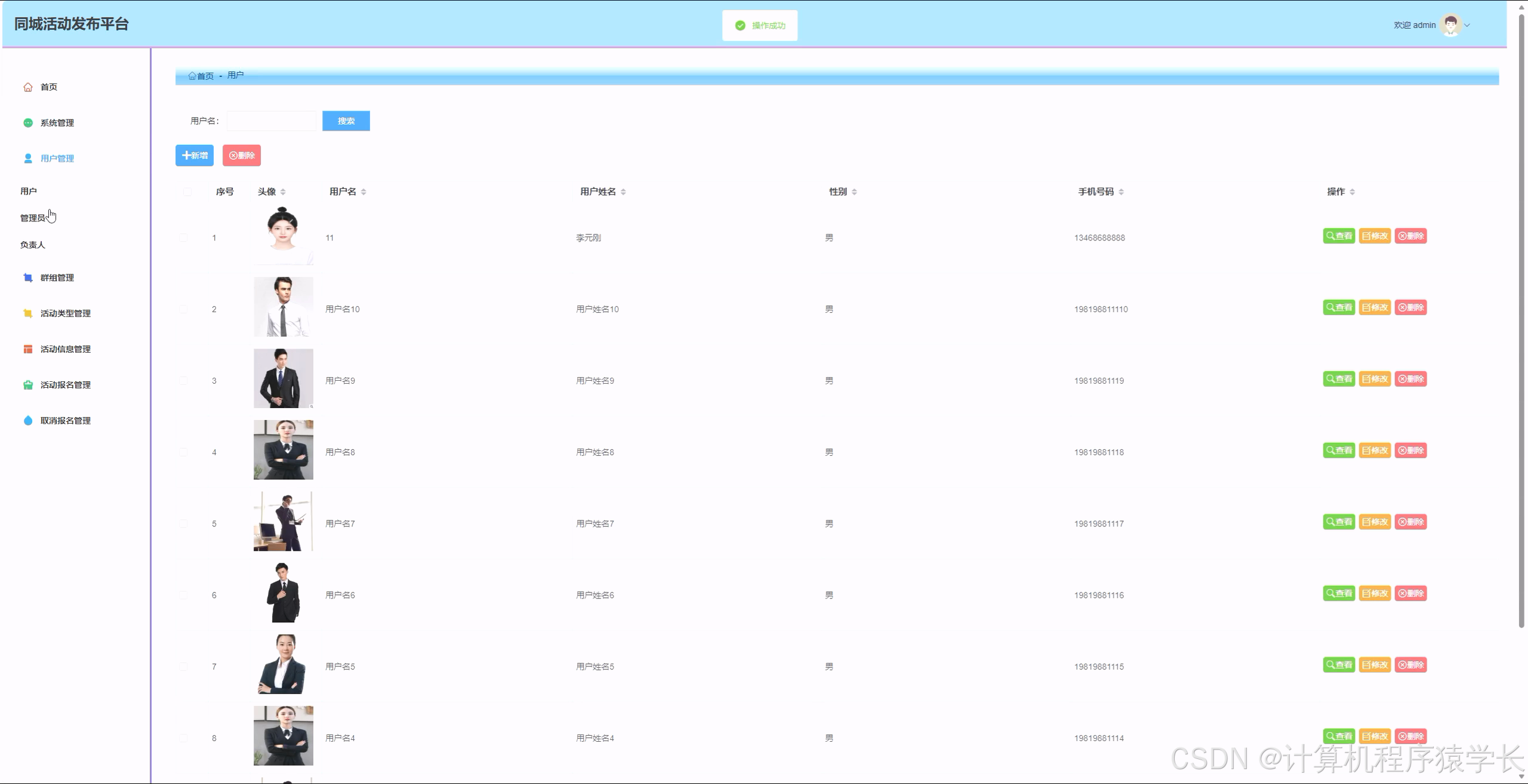The image size is (1528, 784).
Task: View the 用户名4 record
Action: [x=1339, y=737]
